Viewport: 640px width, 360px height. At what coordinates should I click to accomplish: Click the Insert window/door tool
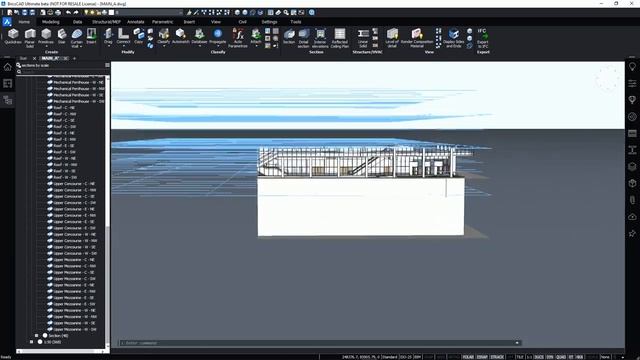(x=91, y=36)
